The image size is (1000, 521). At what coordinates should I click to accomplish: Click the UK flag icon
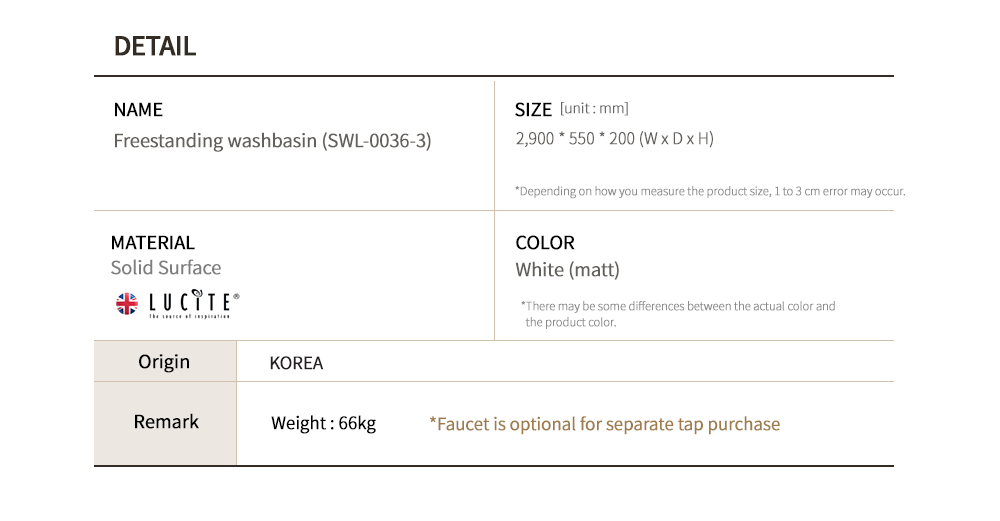[x=127, y=304]
